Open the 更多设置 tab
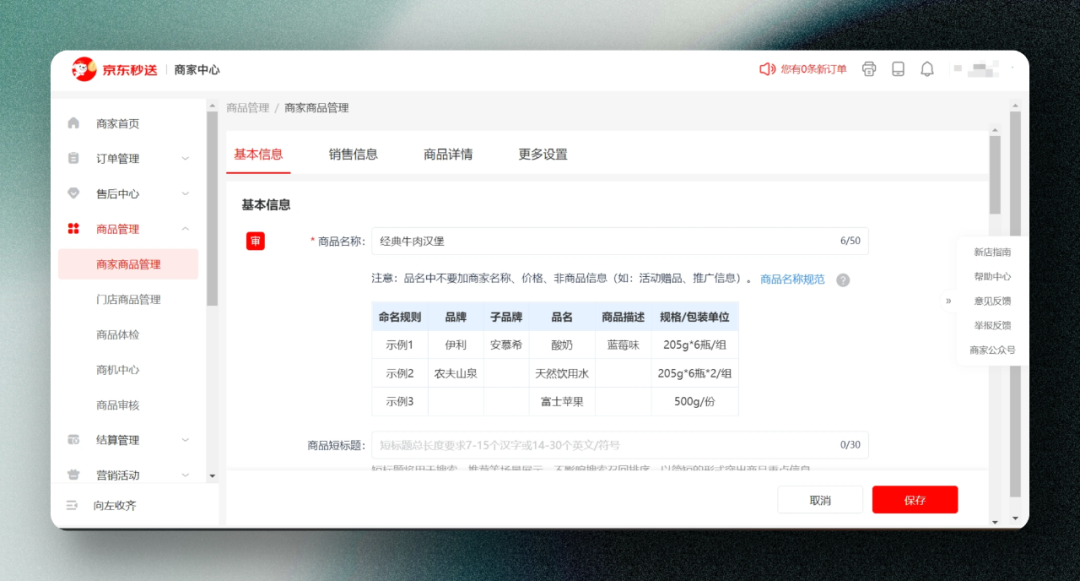The height and width of the screenshot is (581, 1080). click(x=542, y=154)
